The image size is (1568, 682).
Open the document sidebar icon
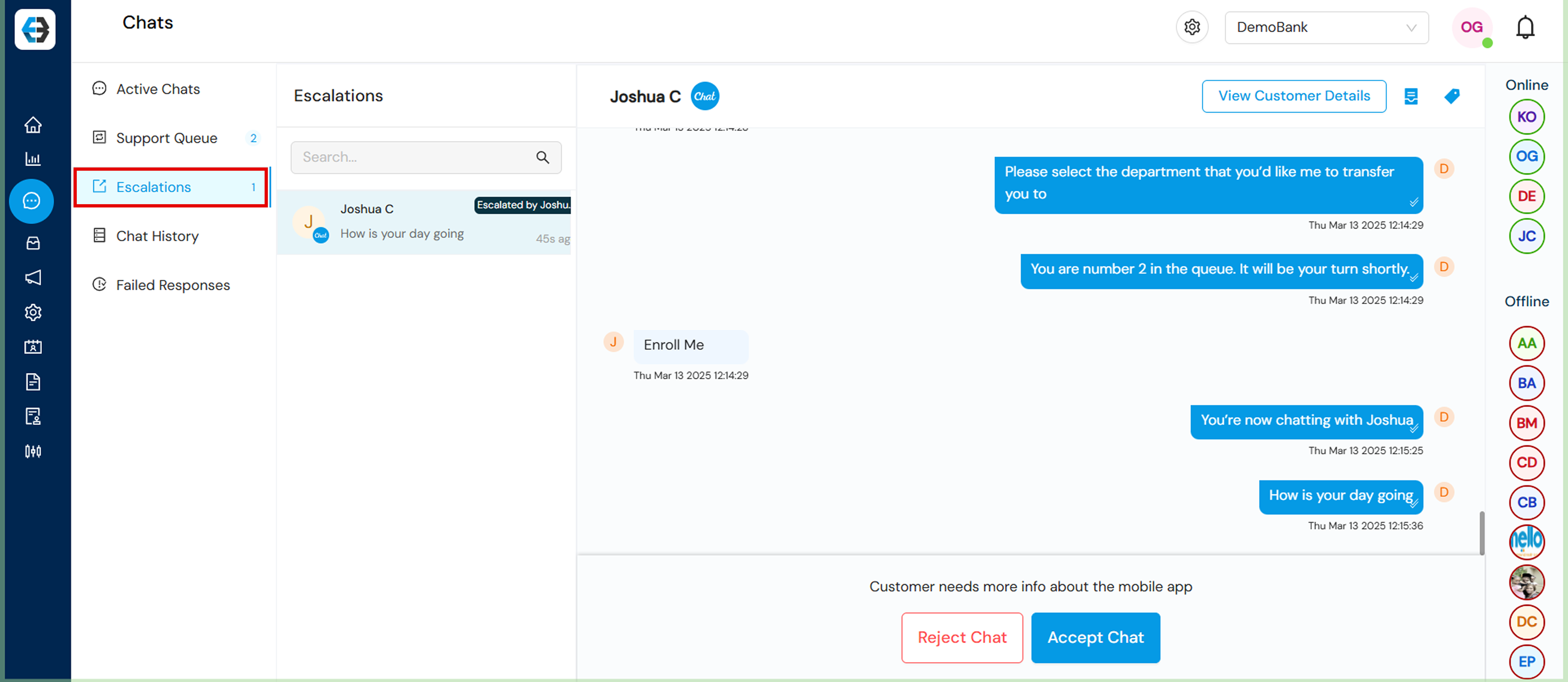[x=33, y=382]
